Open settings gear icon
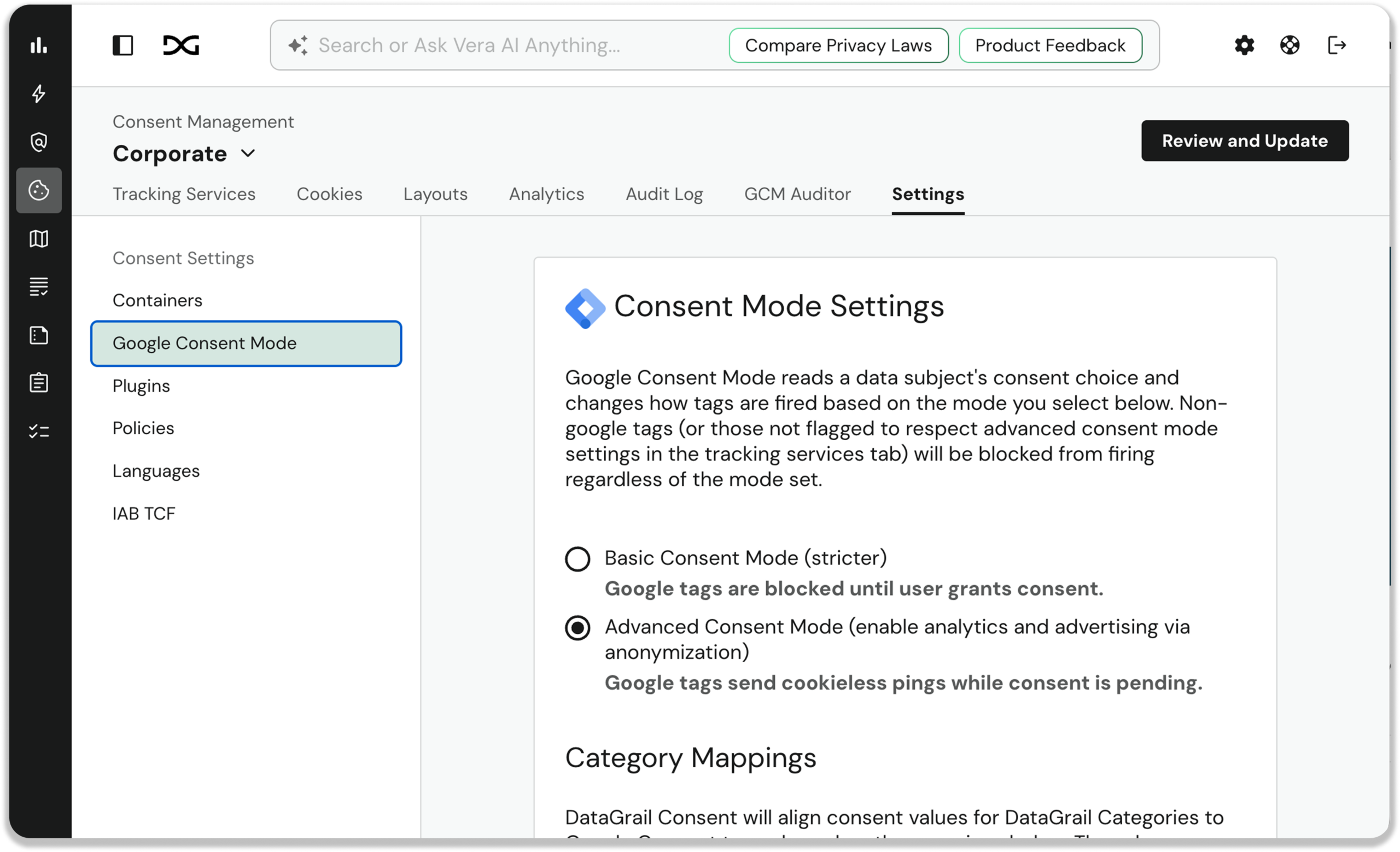This screenshot has height=852, width=1400. 1244,45
